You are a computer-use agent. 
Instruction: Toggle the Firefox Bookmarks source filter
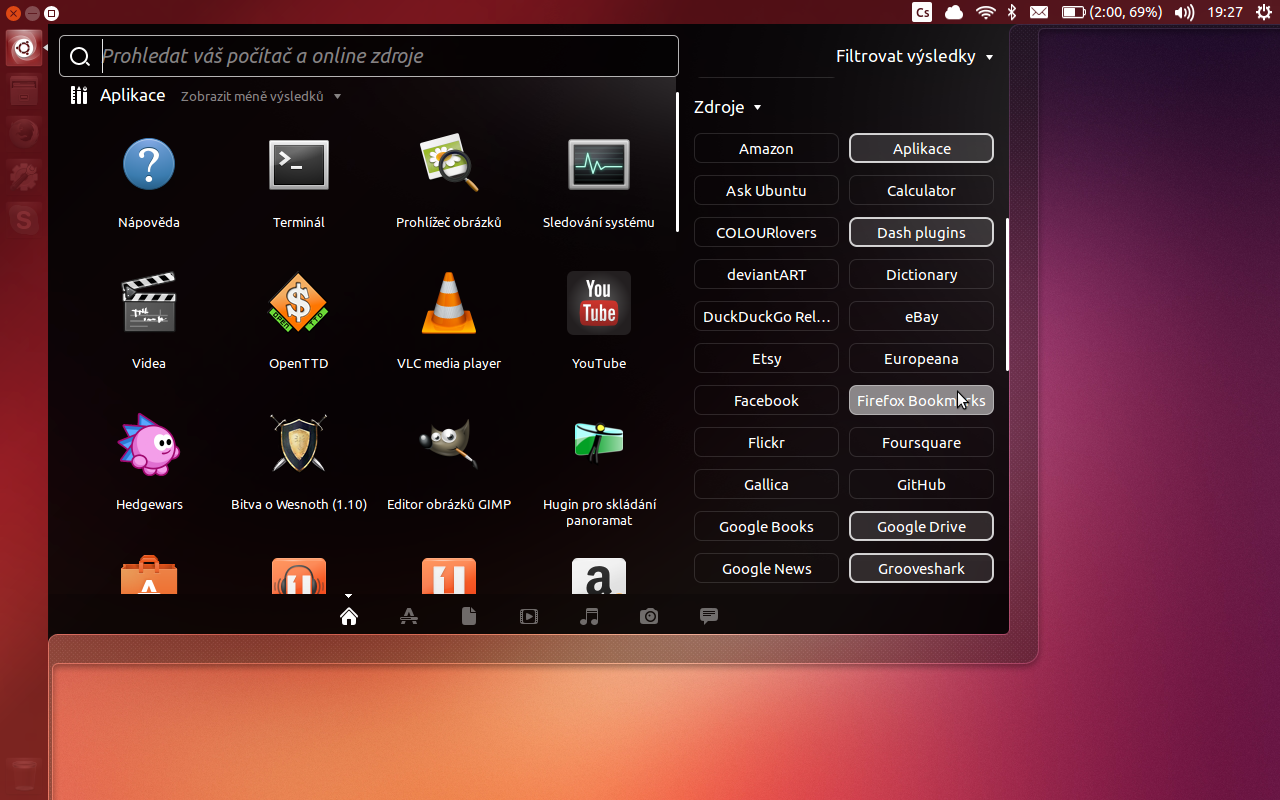[x=921, y=400]
